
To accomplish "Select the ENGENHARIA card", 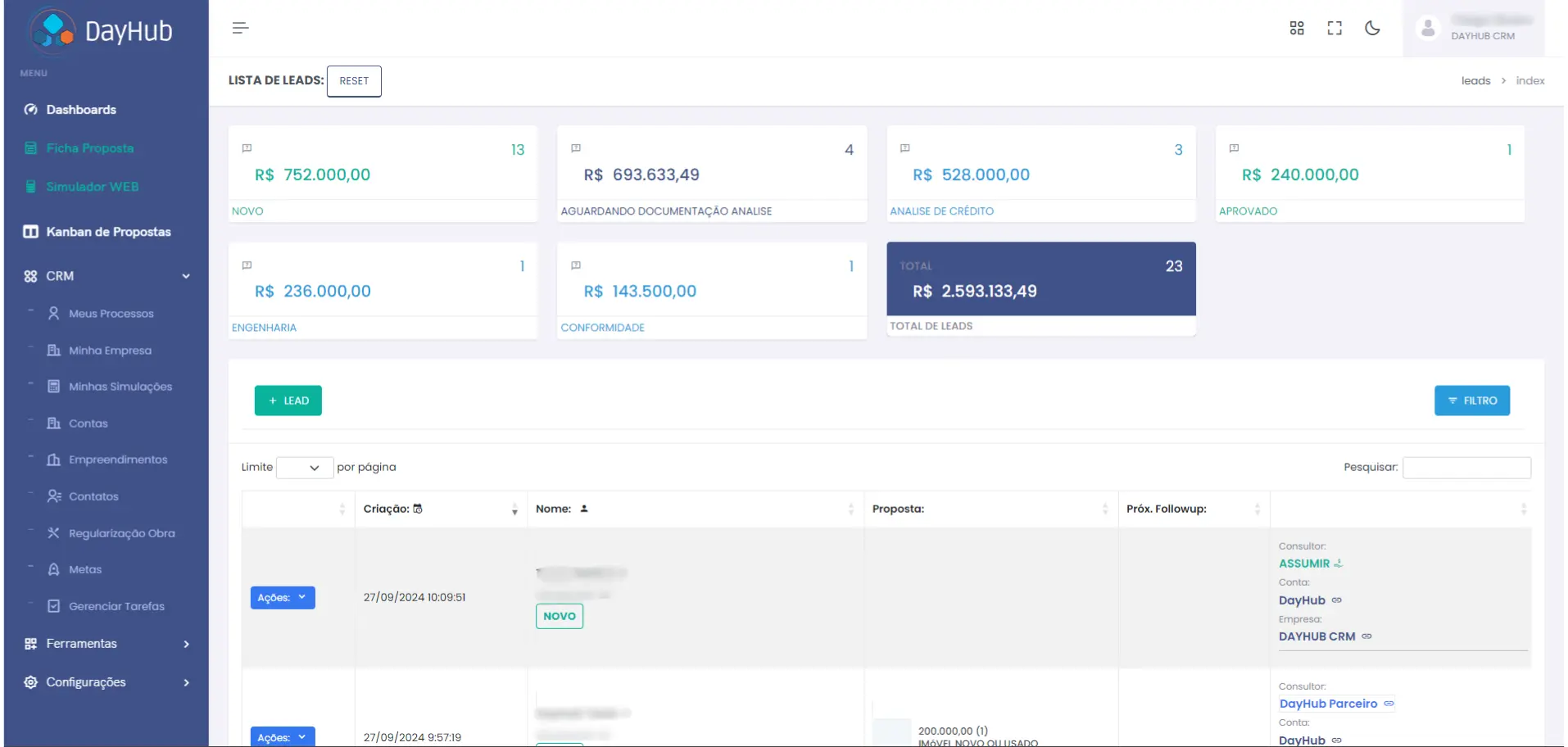I will point(383,290).
